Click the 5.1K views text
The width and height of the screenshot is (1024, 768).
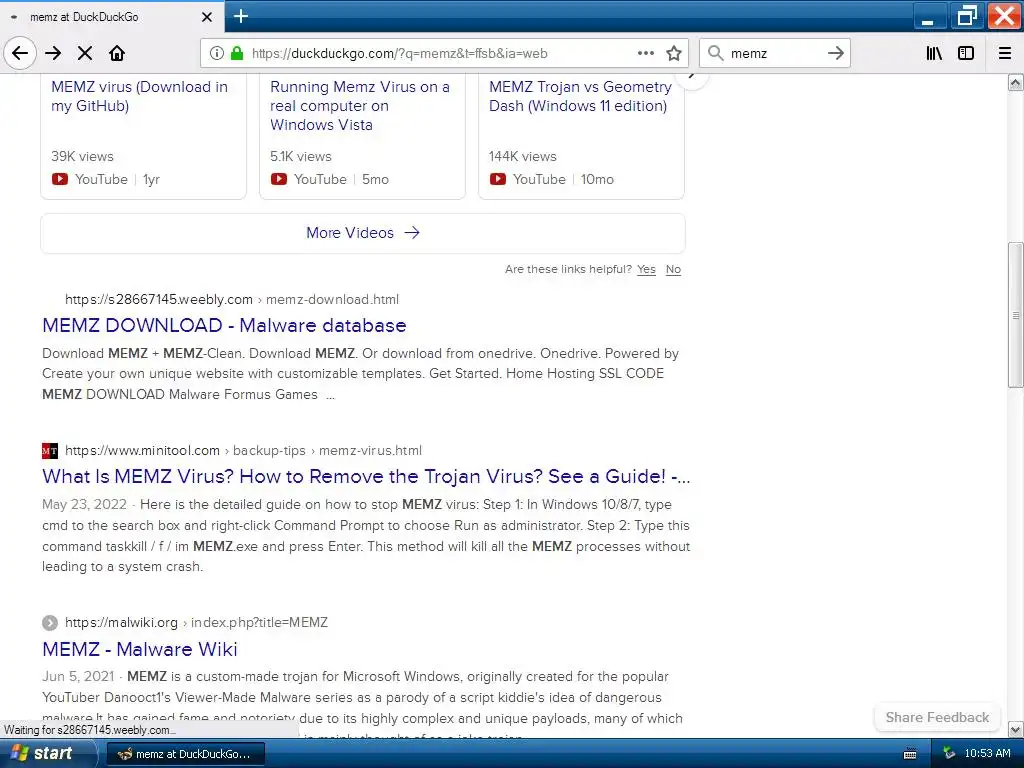(301, 157)
